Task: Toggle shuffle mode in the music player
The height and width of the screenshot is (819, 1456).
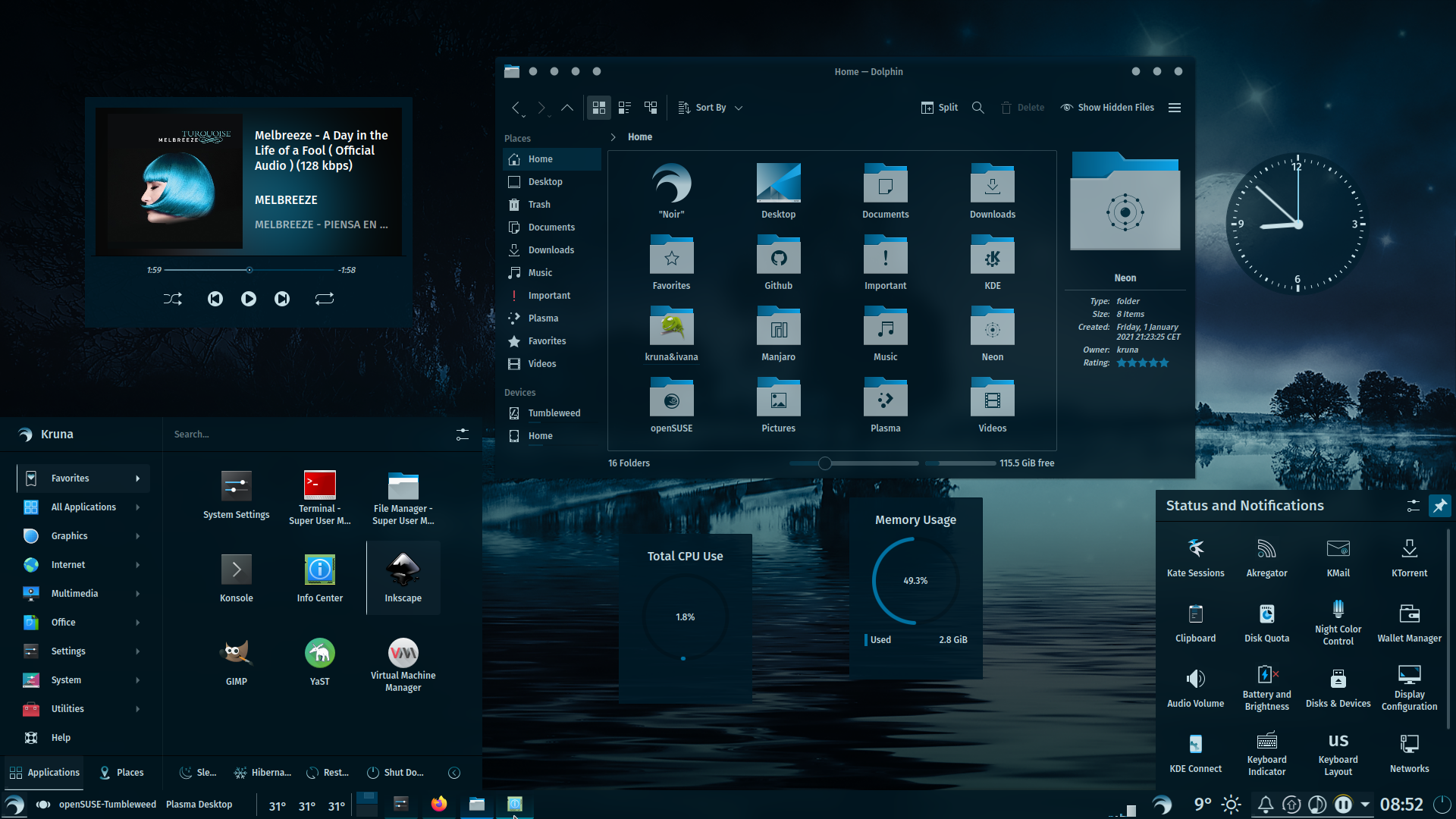Action: pos(172,299)
